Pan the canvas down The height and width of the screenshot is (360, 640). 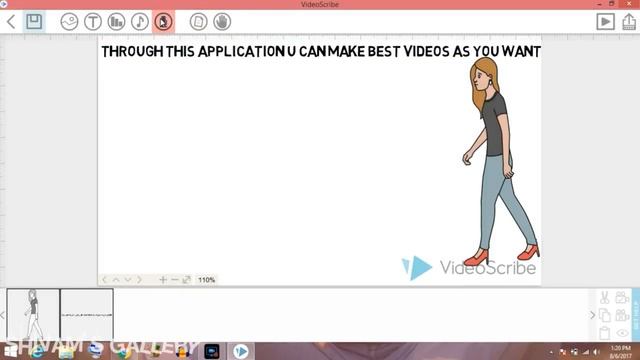[128, 280]
